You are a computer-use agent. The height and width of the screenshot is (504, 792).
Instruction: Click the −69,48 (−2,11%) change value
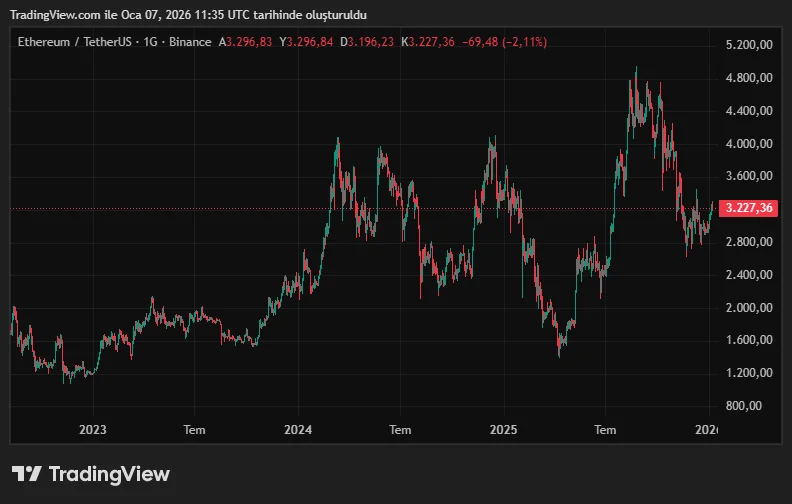click(x=505, y=42)
